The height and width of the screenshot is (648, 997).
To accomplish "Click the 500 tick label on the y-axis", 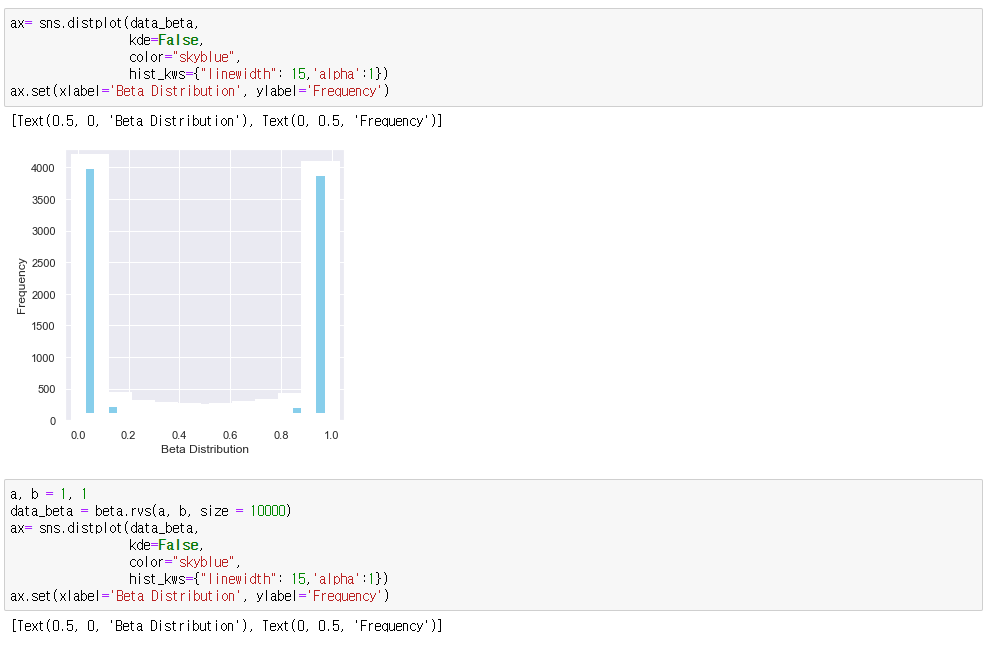I will [46, 389].
